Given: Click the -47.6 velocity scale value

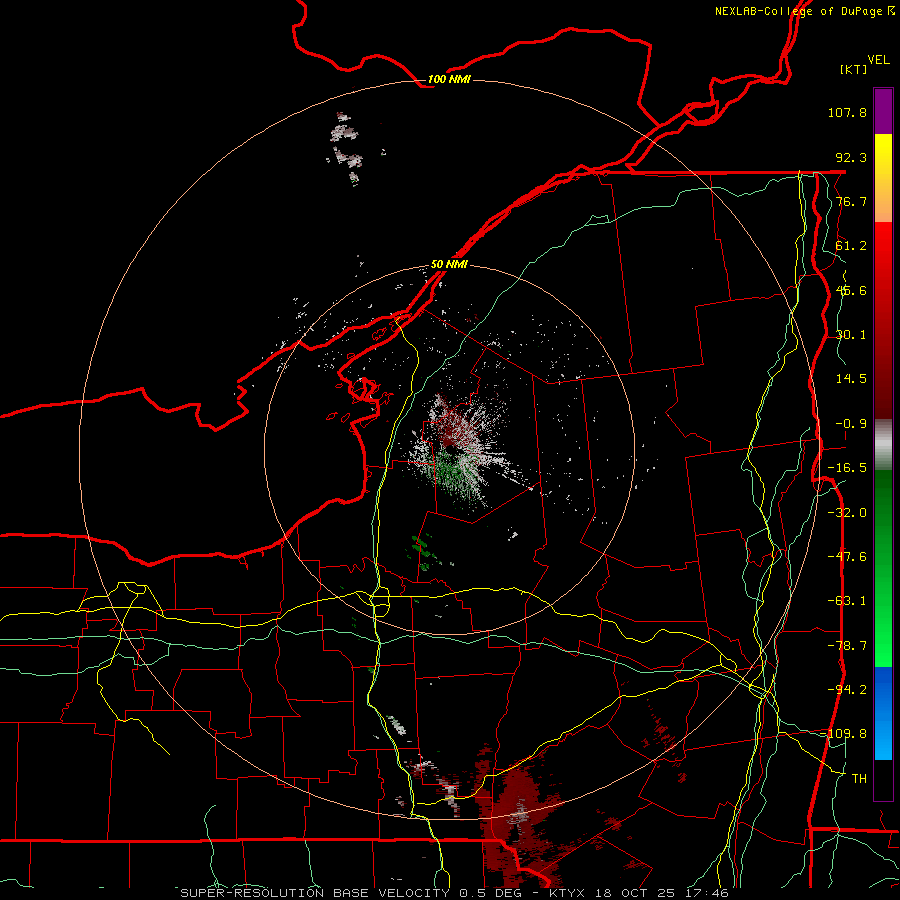Looking at the screenshot, I should click(x=847, y=557).
